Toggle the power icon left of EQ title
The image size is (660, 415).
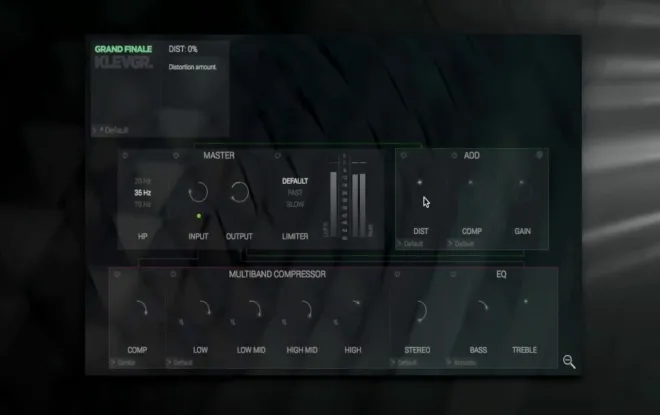point(453,274)
